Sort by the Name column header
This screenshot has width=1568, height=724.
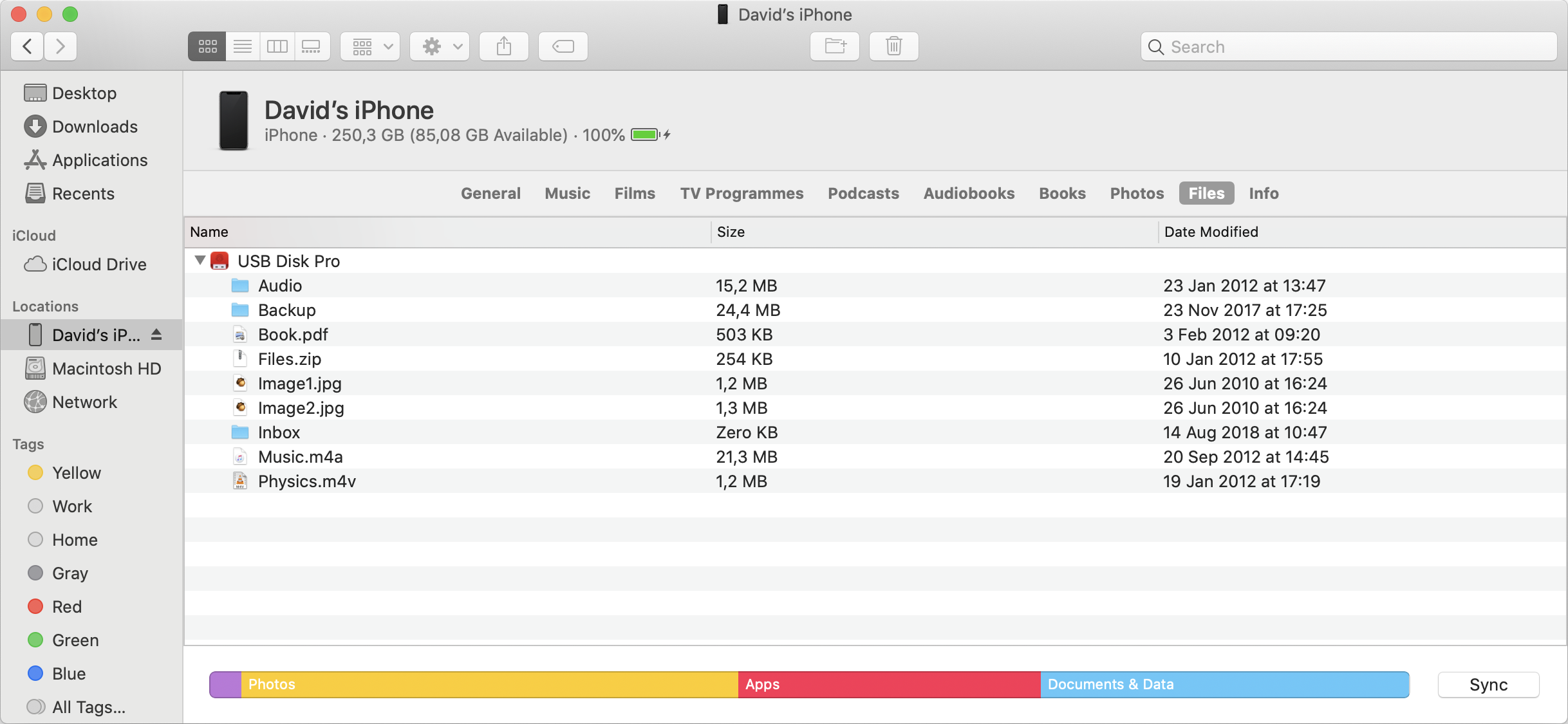[x=447, y=232]
